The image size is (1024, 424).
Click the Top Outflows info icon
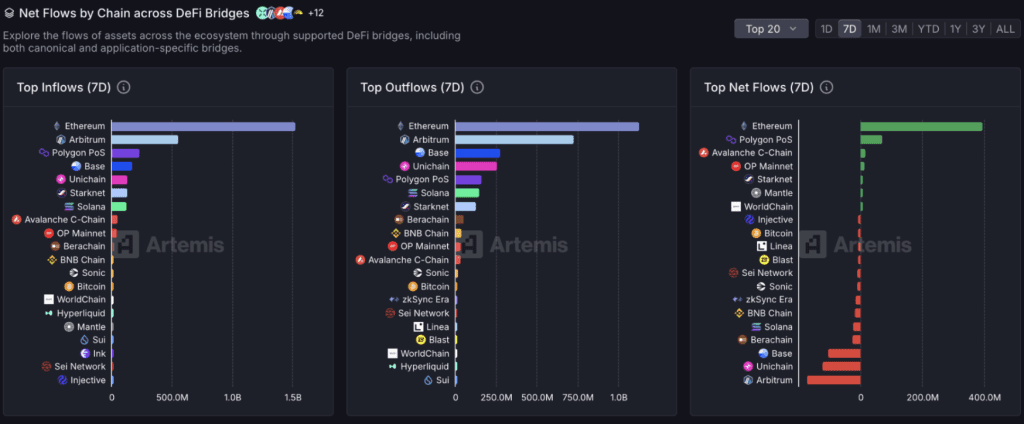pos(477,88)
